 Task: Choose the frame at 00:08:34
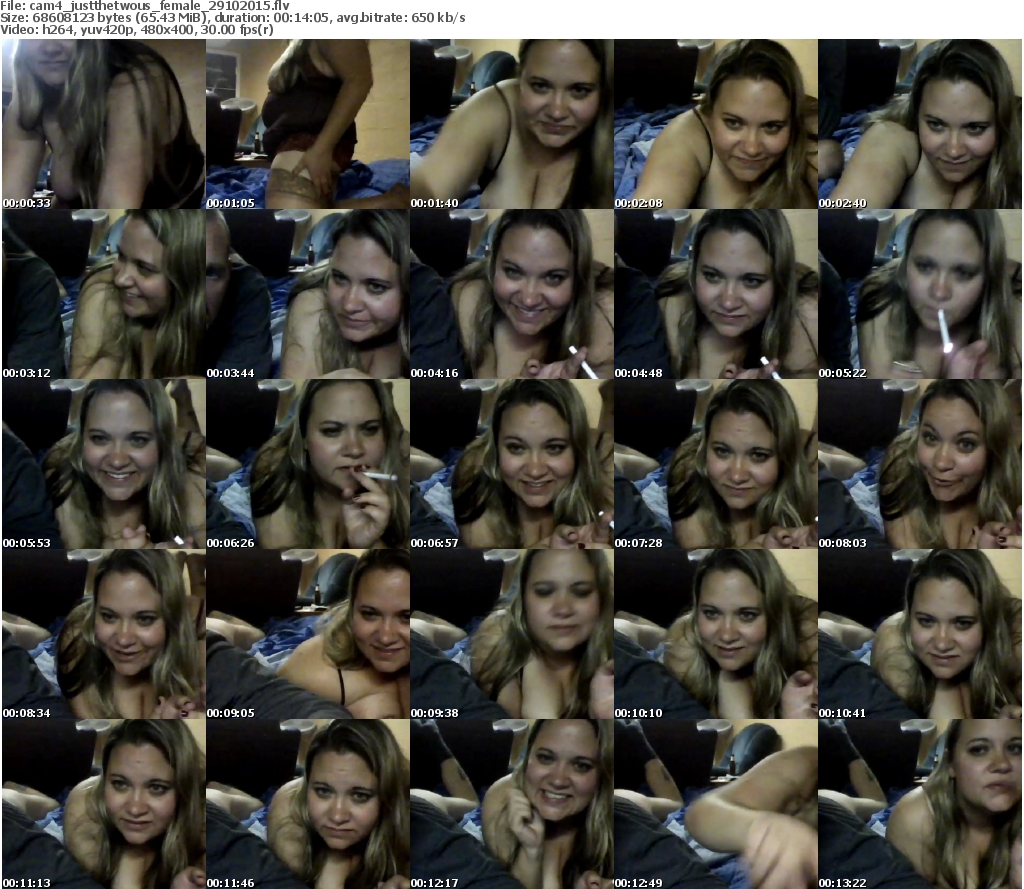[104, 634]
